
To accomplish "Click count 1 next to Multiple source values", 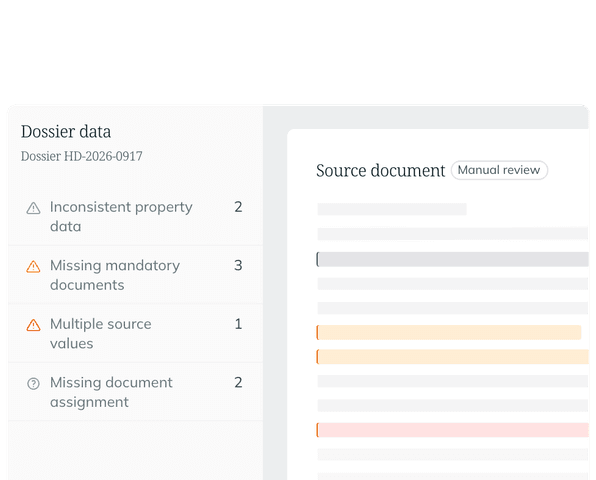I will coord(238,324).
